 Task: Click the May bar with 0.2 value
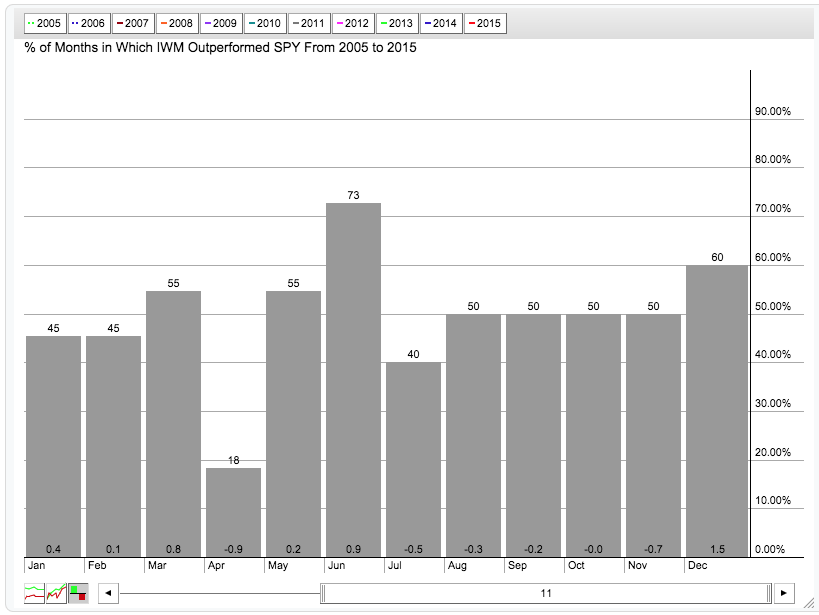294,424
